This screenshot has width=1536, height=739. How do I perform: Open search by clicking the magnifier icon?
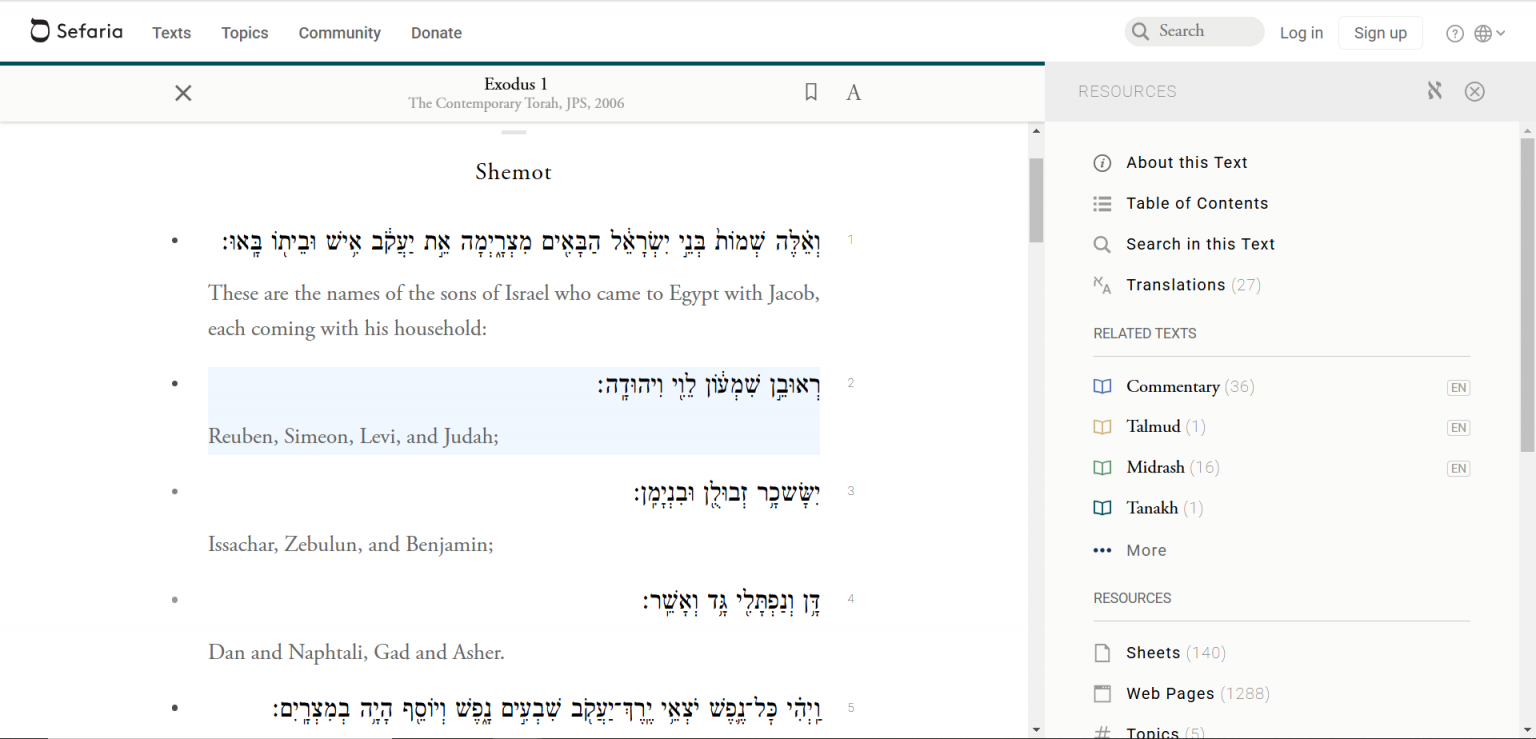(1139, 31)
